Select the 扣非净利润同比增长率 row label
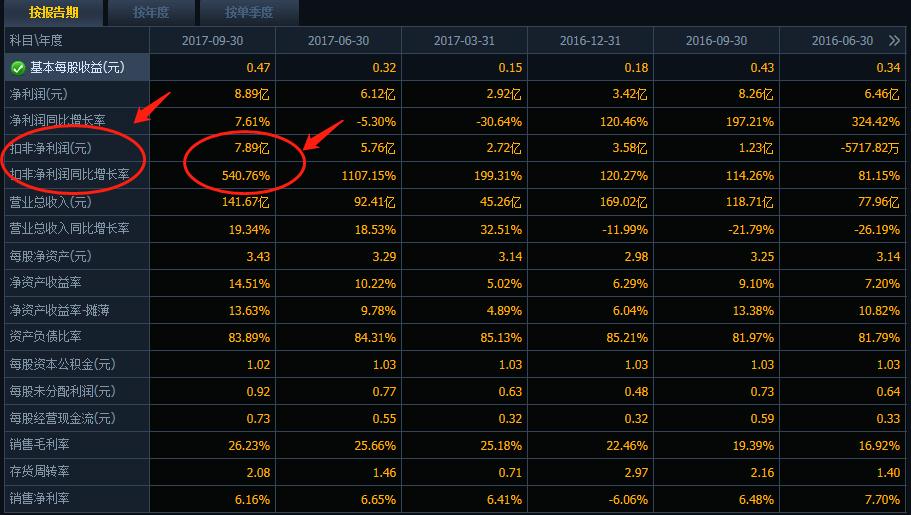 70,174
